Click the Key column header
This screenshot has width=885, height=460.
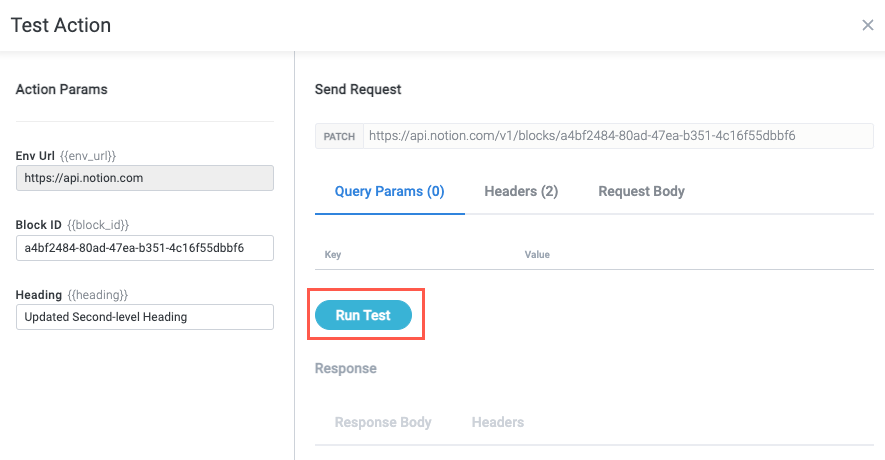point(333,255)
